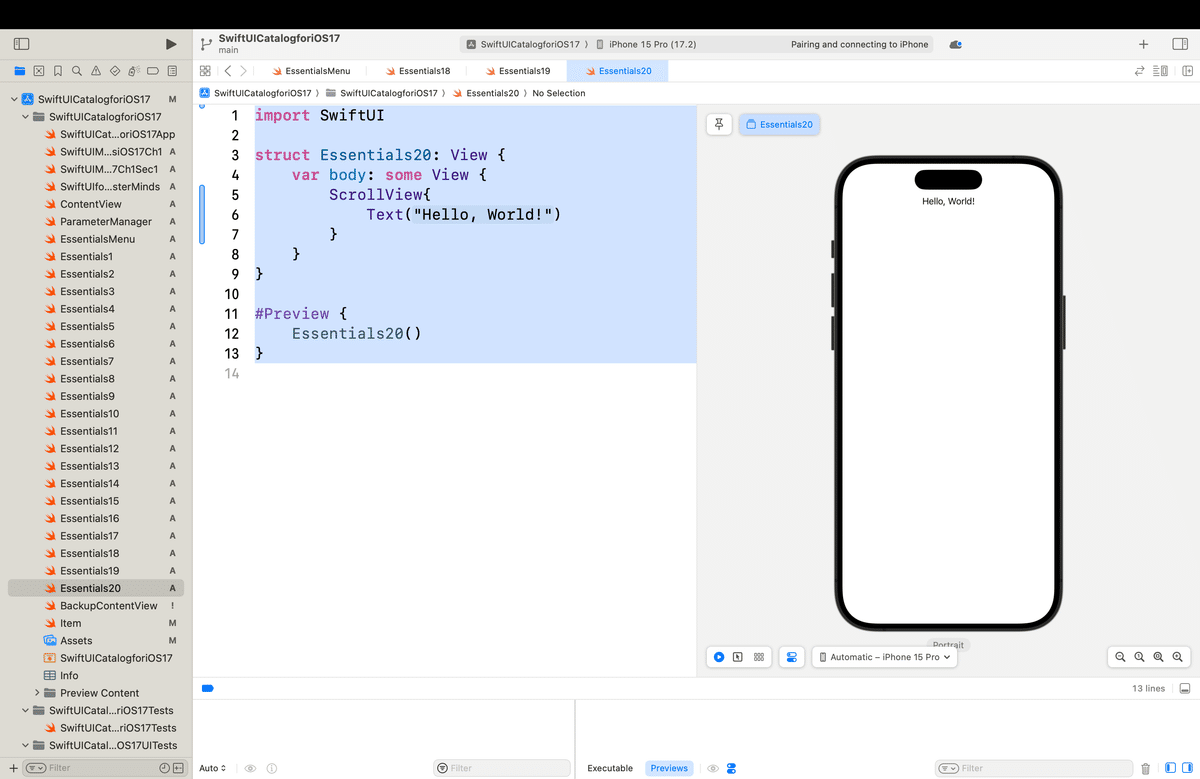Click the swap arrows review icon
The width and height of the screenshot is (1200, 779).
pos(1139,71)
